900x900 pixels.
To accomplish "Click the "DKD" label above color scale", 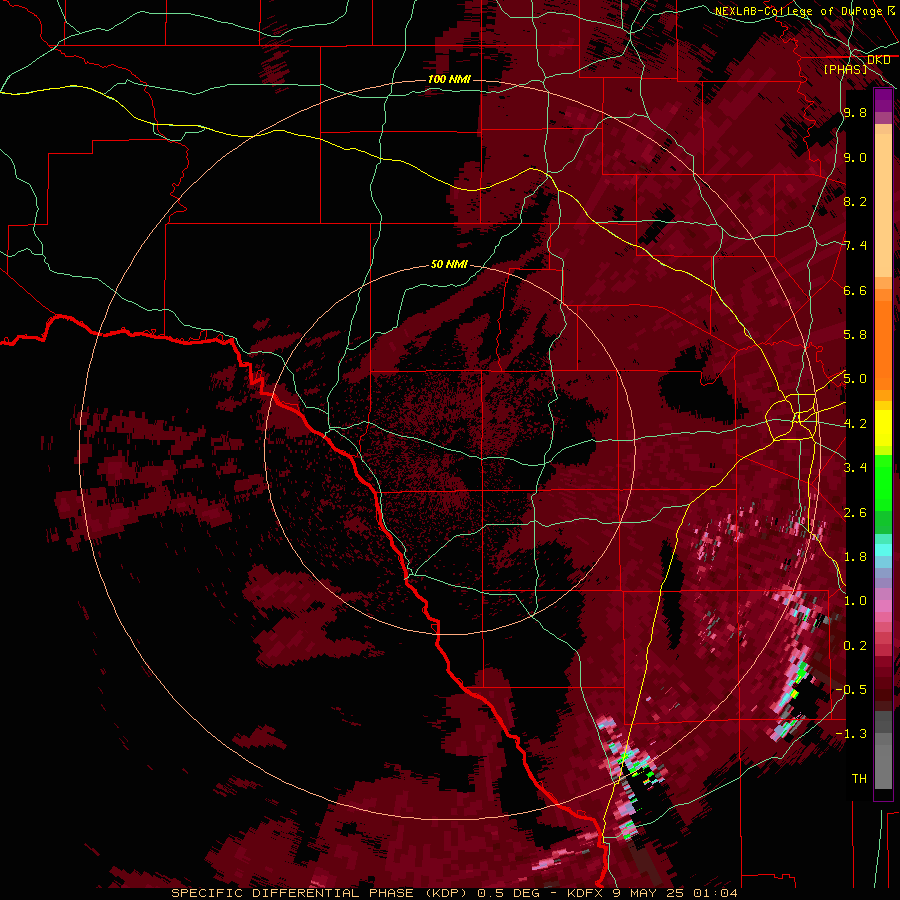I will point(878,60).
